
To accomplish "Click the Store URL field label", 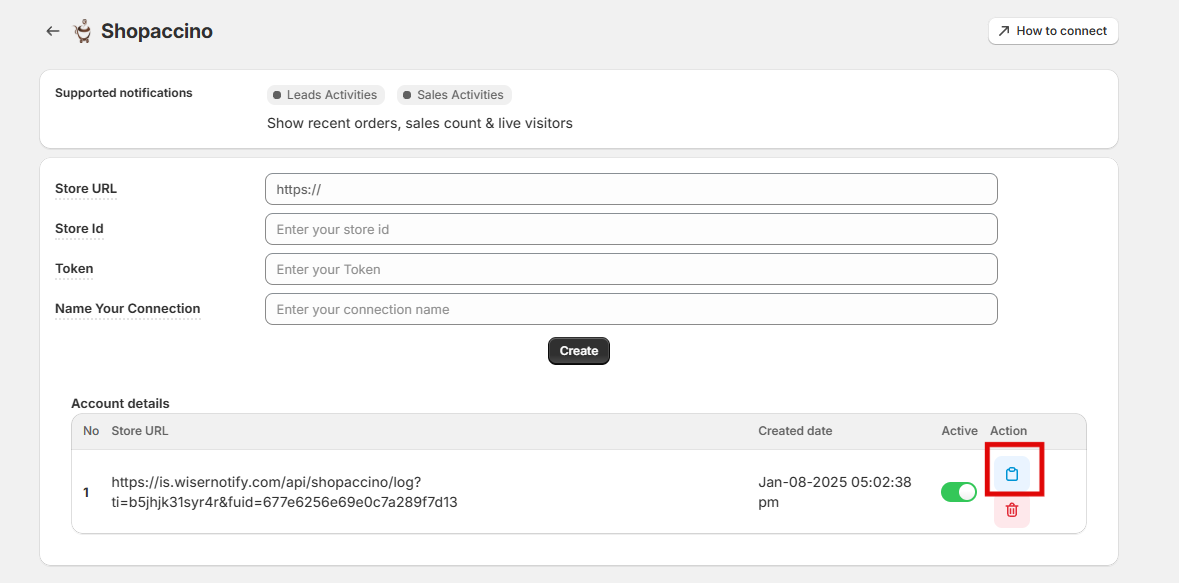I will click(86, 188).
